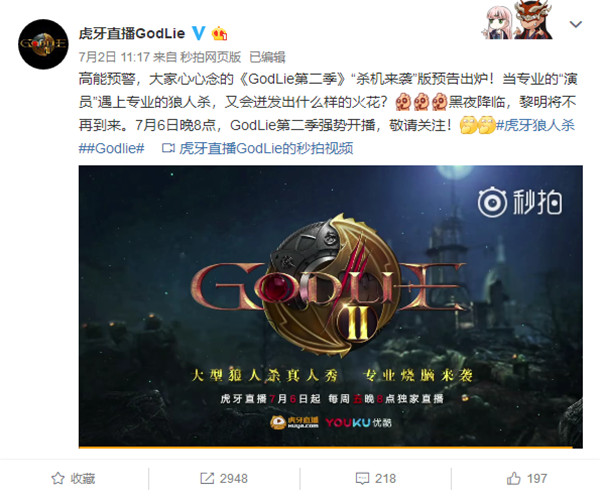Click the 2948 repost count
This screenshot has width=600, height=496.
click(x=233, y=478)
